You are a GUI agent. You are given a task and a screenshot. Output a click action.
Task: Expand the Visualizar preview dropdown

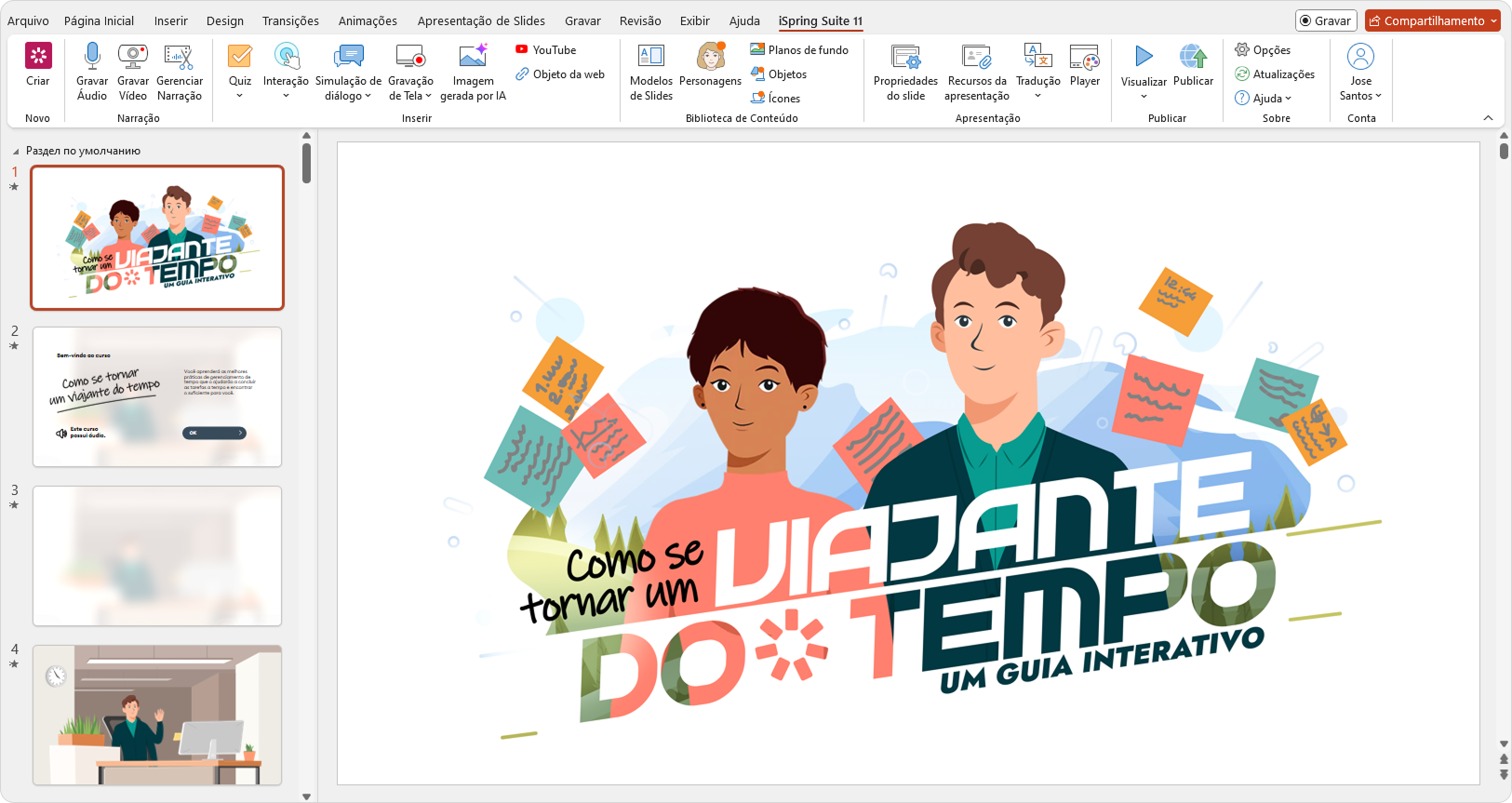(1144, 97)
